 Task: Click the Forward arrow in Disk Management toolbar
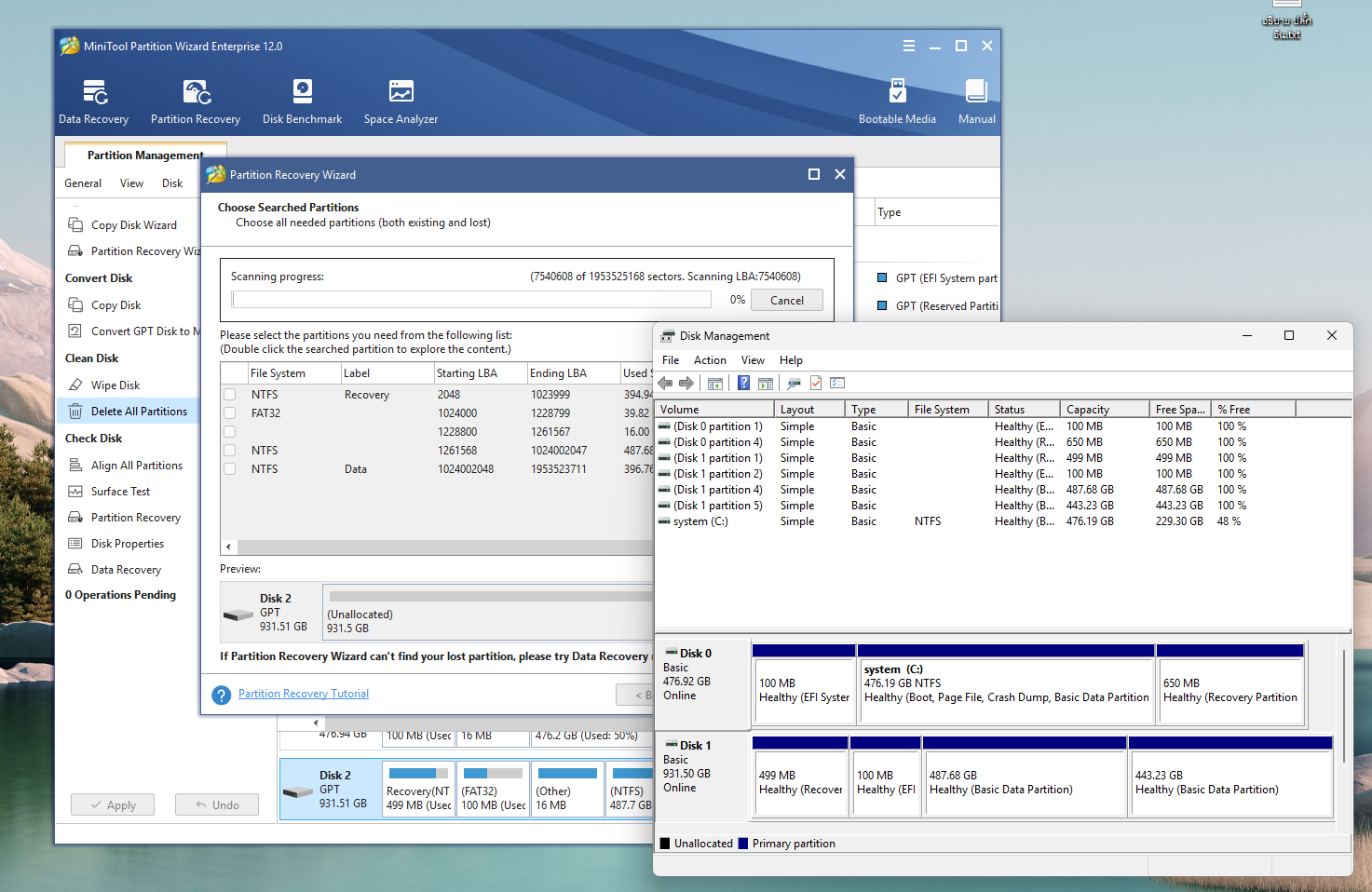pyautogui.click(x=686, y=383)
